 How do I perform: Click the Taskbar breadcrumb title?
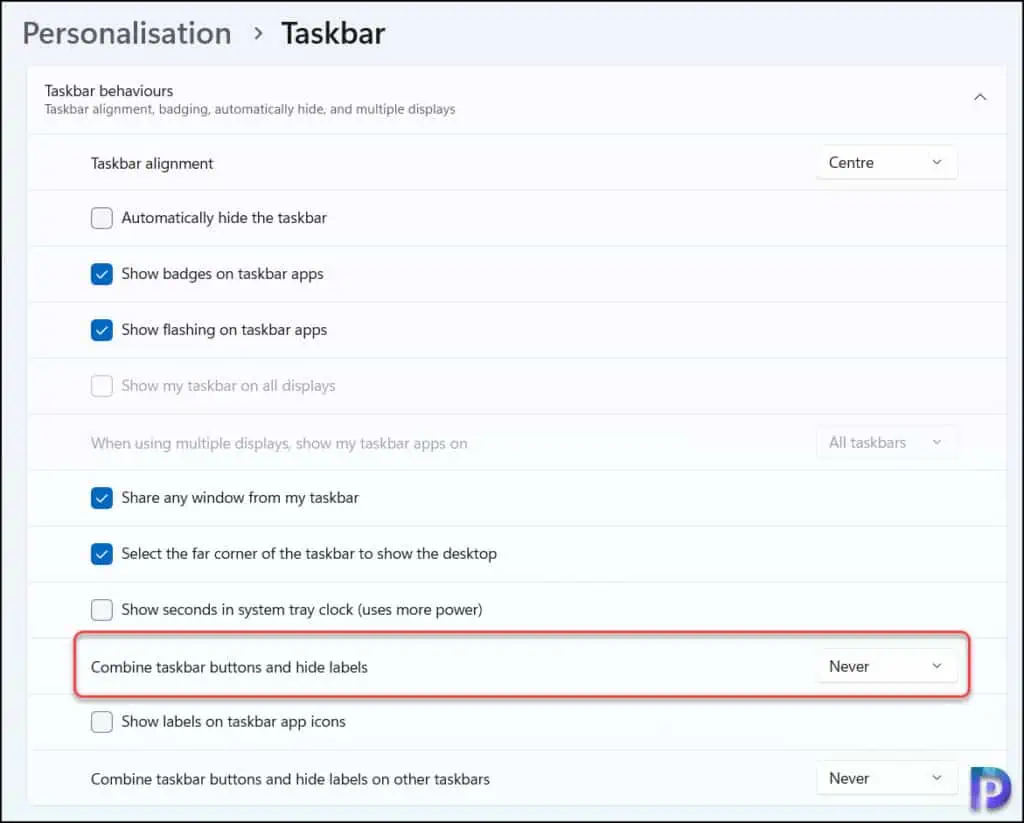coord(333,34)
